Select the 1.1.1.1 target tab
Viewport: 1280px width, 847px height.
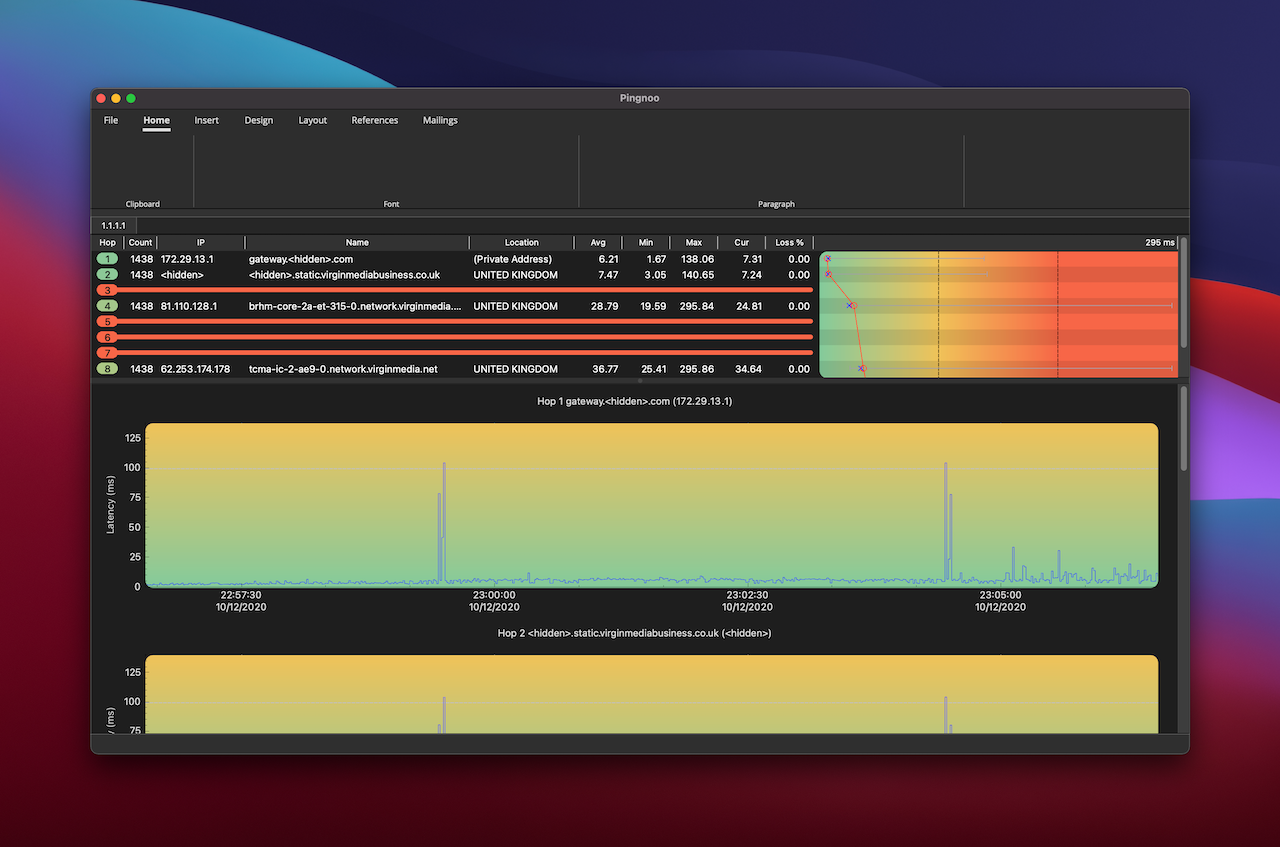click(x=114, y=226)
